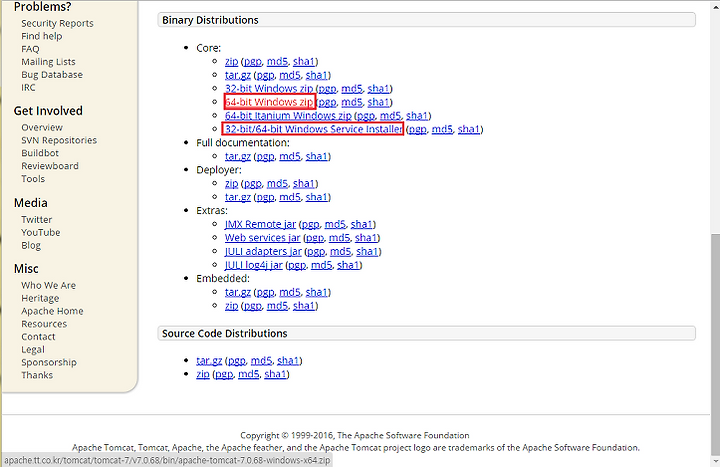
Task: Open Overview under Get Involved
Action: pos(42,127)
